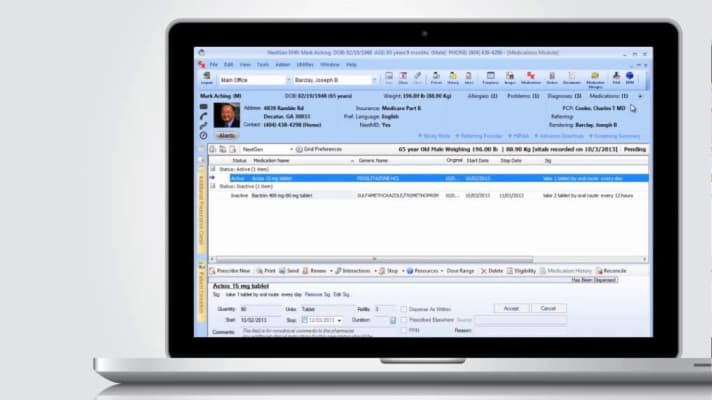
Task: Click the Accept button
Action: coord(510,308)
